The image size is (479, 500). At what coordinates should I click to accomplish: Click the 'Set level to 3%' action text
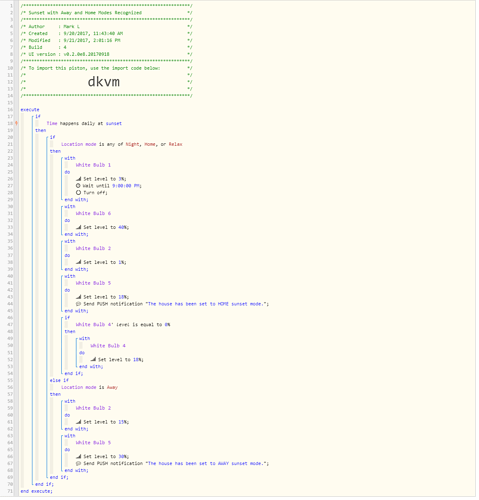pyautogui.click(x=105, y=179)
